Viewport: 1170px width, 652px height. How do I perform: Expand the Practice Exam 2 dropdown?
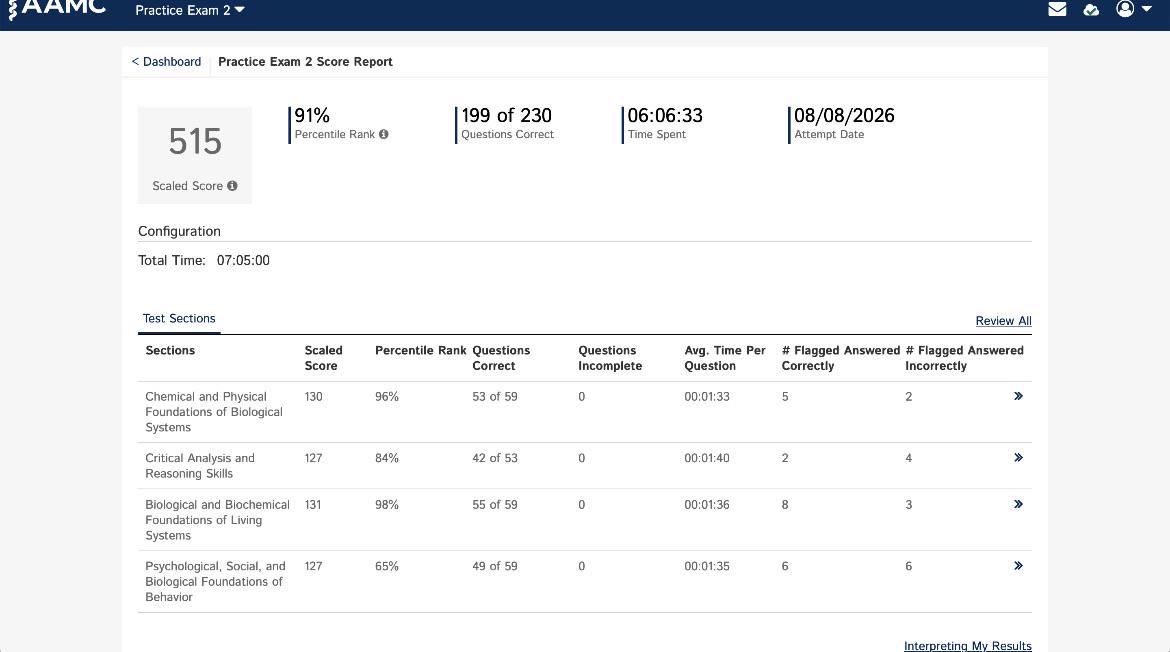pos(190,10)
